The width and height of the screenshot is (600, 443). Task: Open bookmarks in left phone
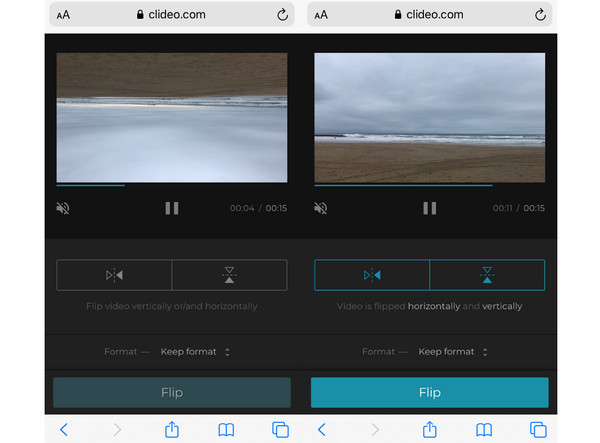coord(226,430)
